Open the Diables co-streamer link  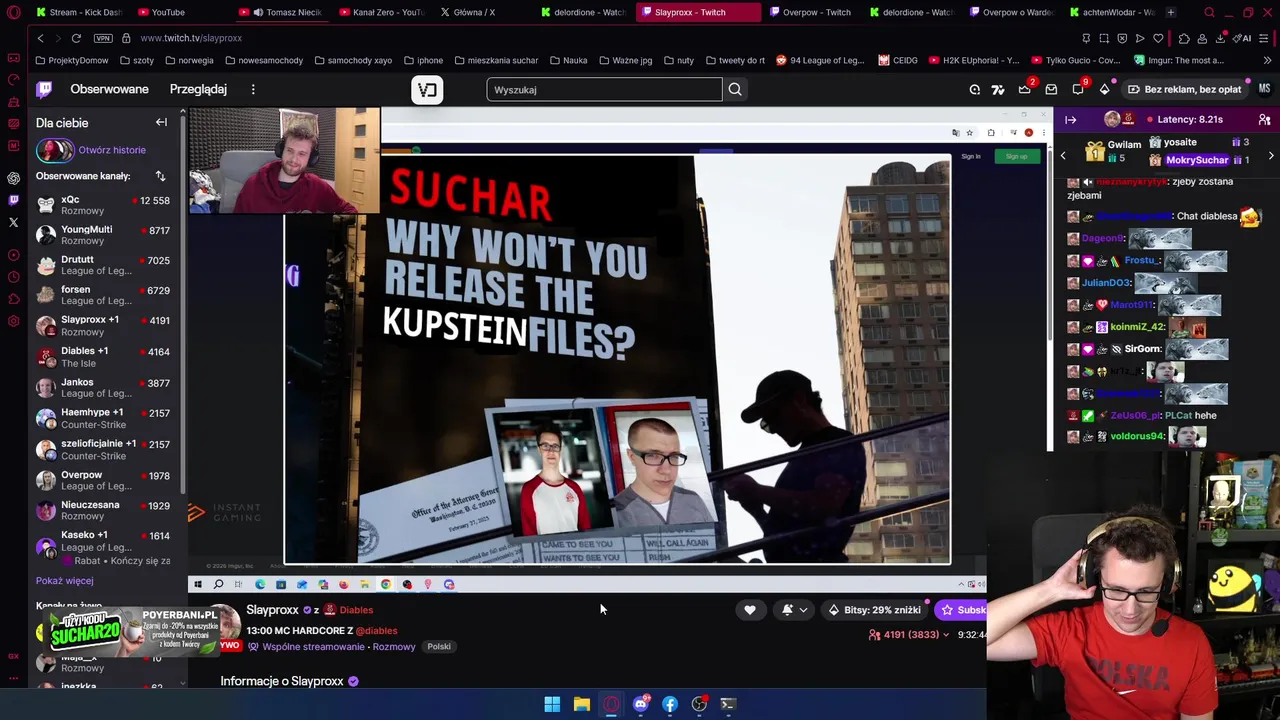(x=356, y=610)
